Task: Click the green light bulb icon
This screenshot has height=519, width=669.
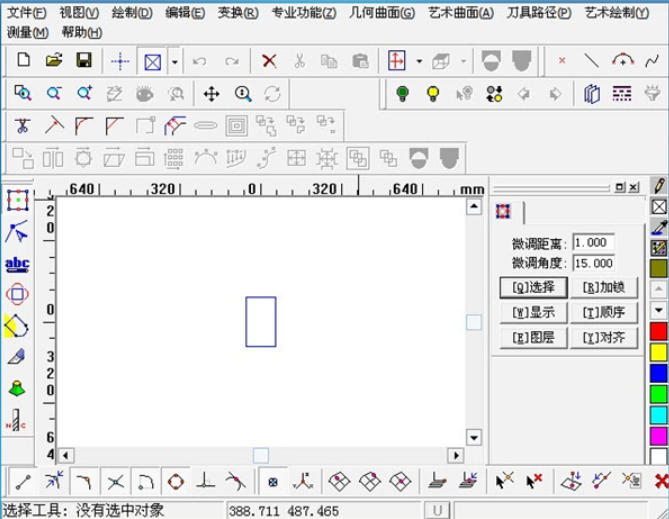Action: point(402,94)
